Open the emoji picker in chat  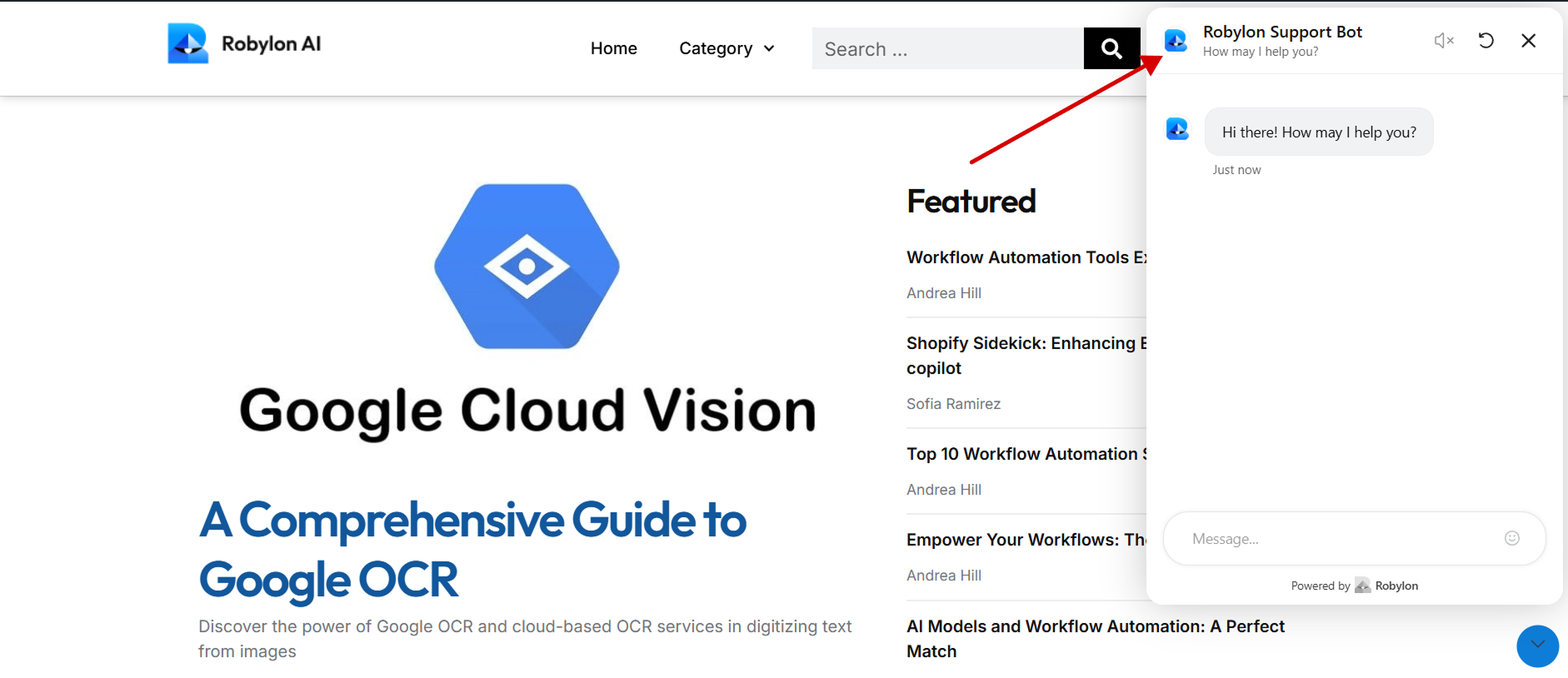coord(1512,538)
